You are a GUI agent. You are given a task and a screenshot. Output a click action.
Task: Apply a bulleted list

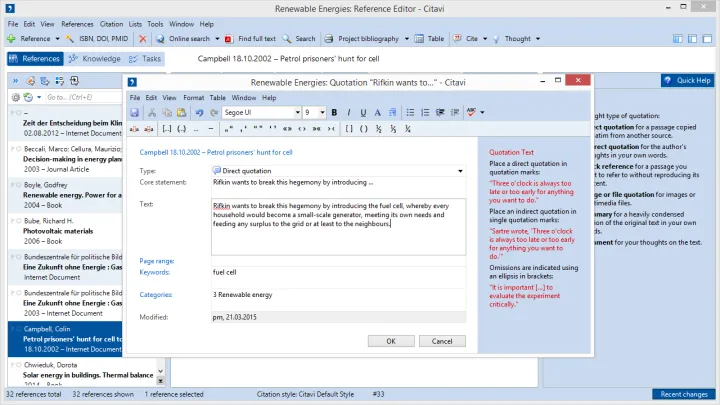pos(410,112)
